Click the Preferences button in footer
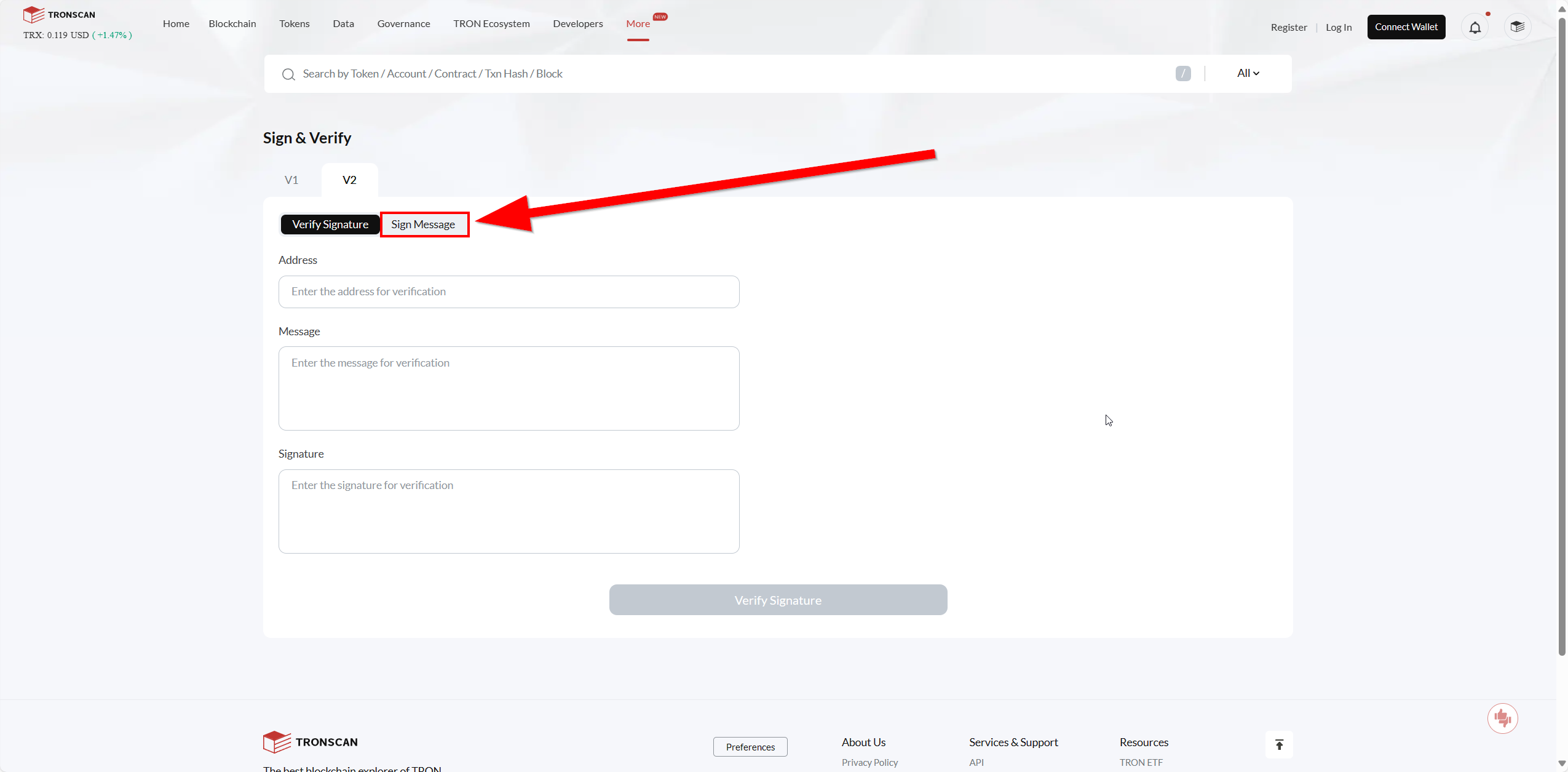The image size is (1568, 772). 750,747
